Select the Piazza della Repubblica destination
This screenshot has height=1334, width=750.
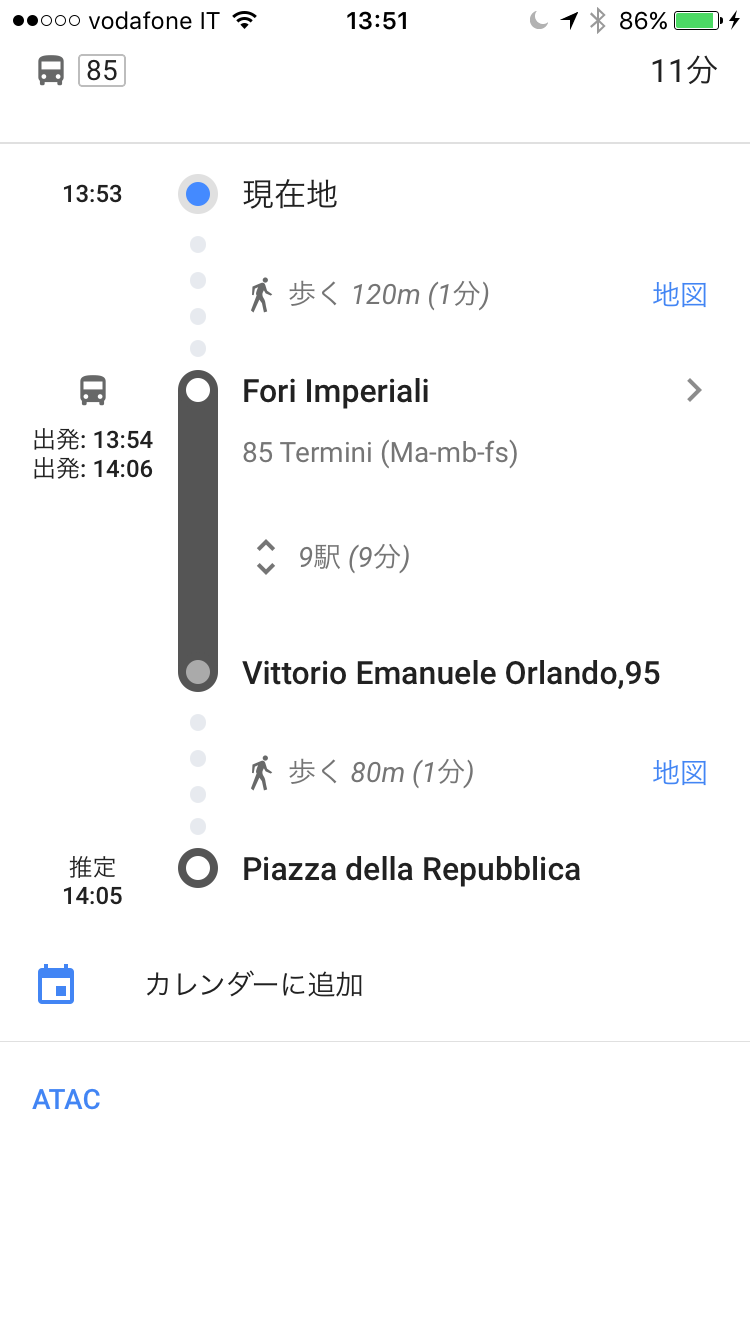pos(411,869)
